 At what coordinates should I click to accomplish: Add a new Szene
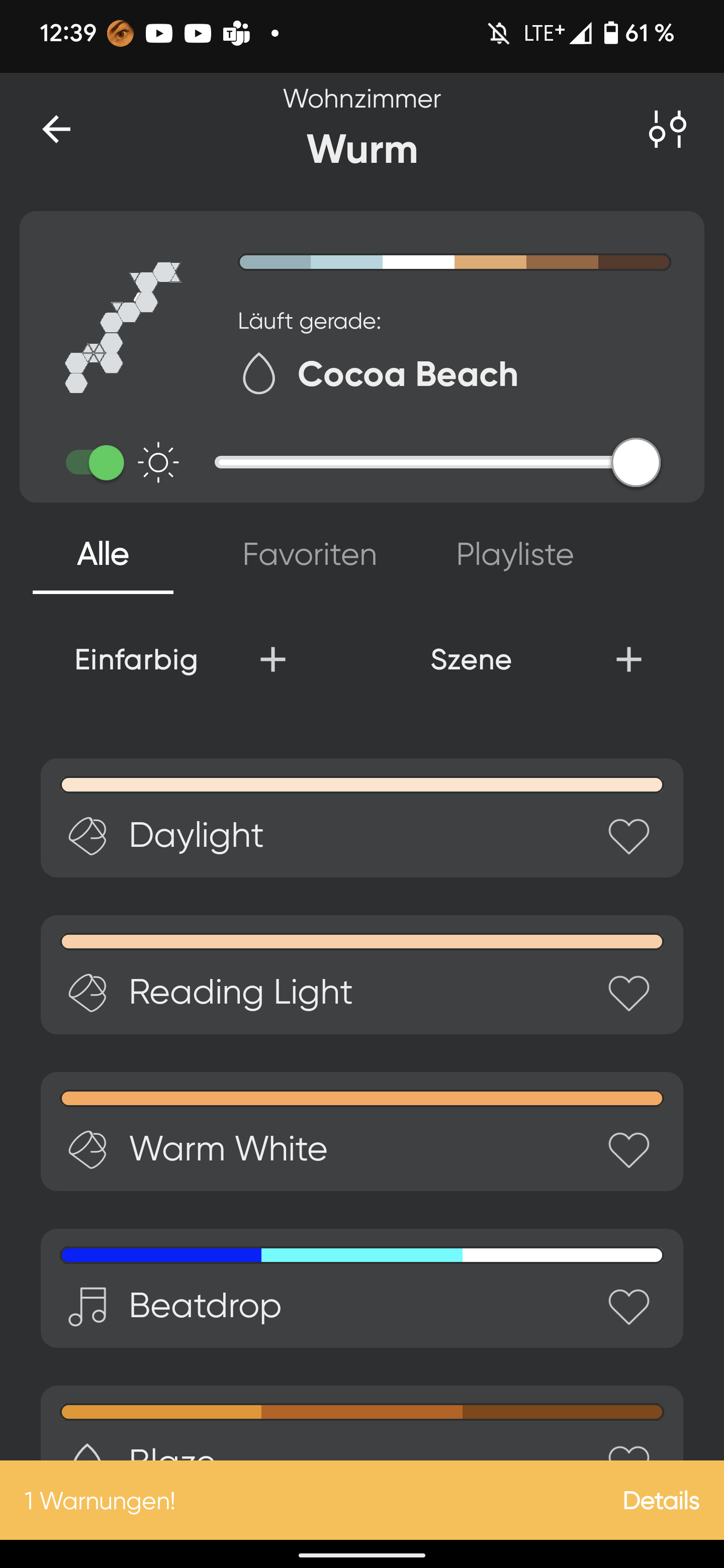point(628,660)
